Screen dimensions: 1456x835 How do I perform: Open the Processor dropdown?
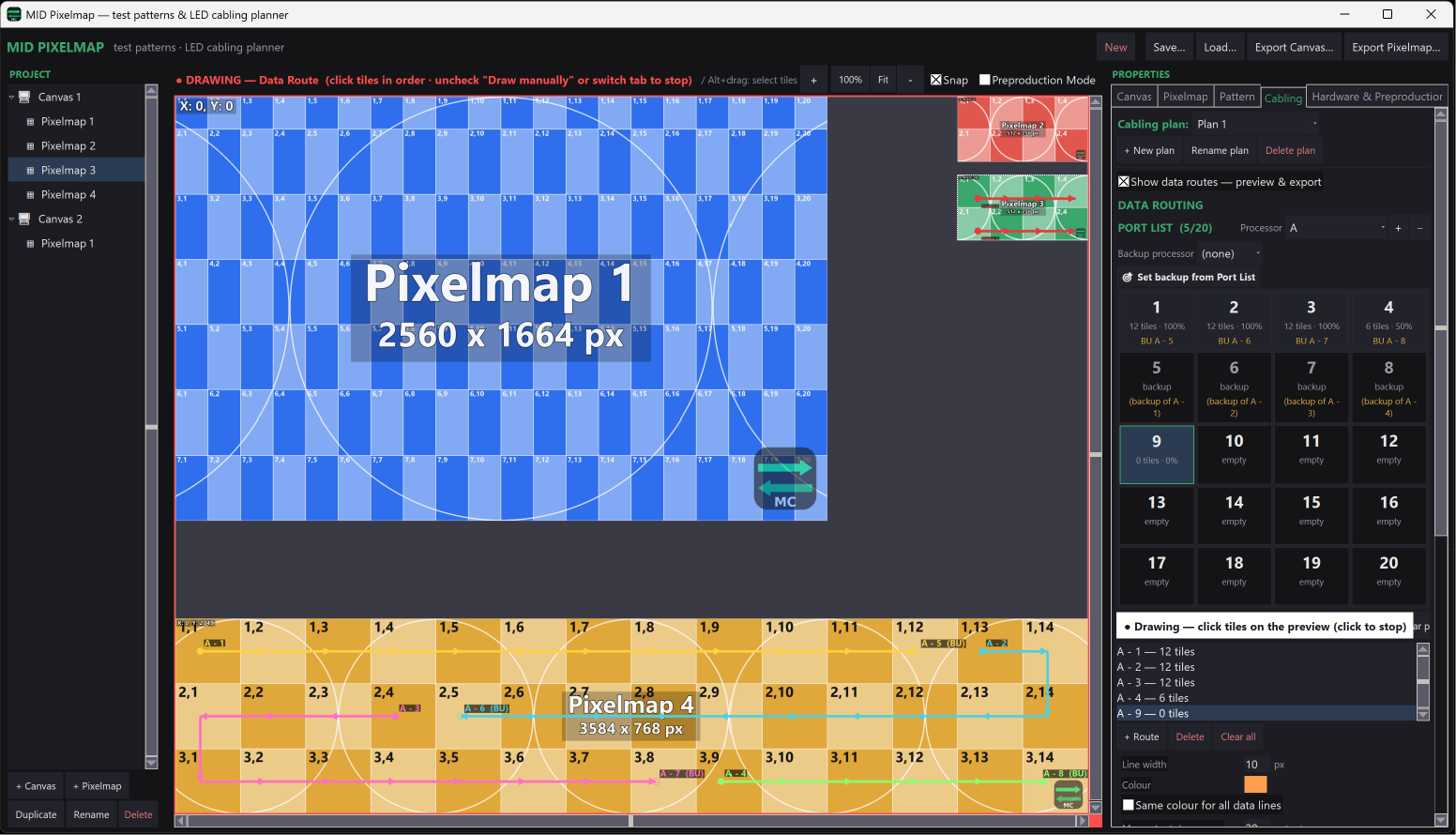1337,228
